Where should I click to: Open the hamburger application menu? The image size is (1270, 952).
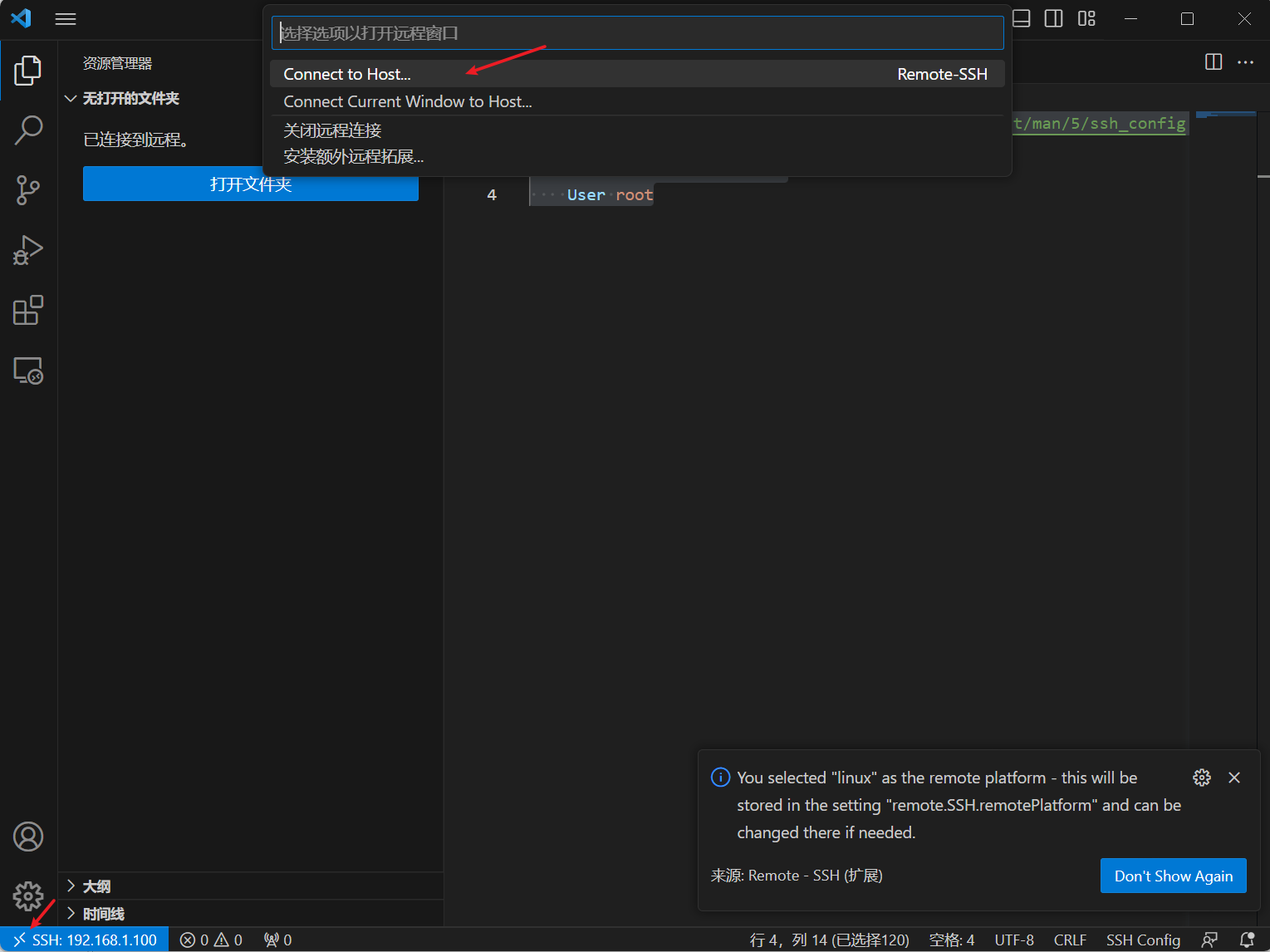(66, 18)
